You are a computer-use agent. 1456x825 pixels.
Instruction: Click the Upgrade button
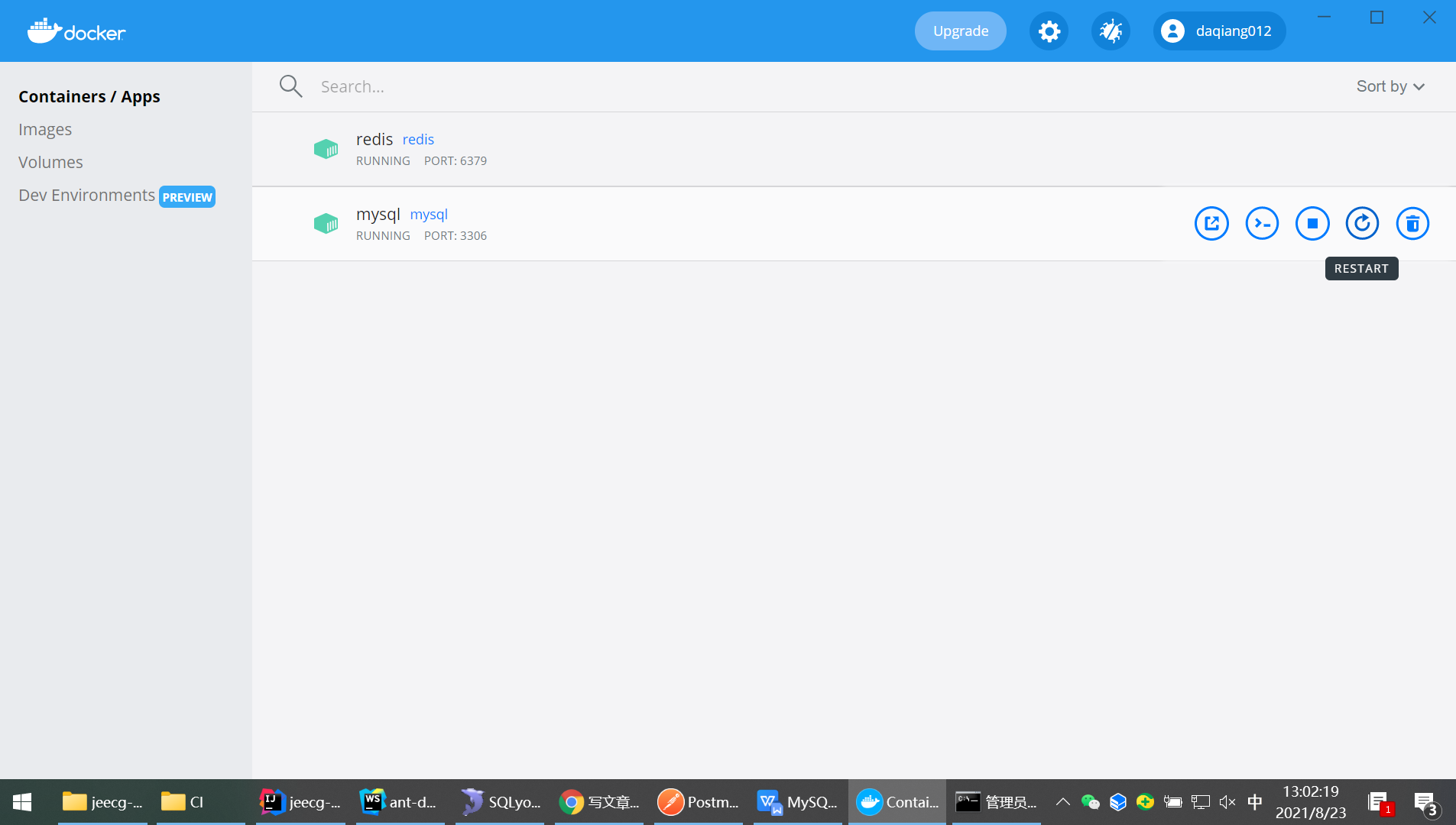(x=961, y=31)
